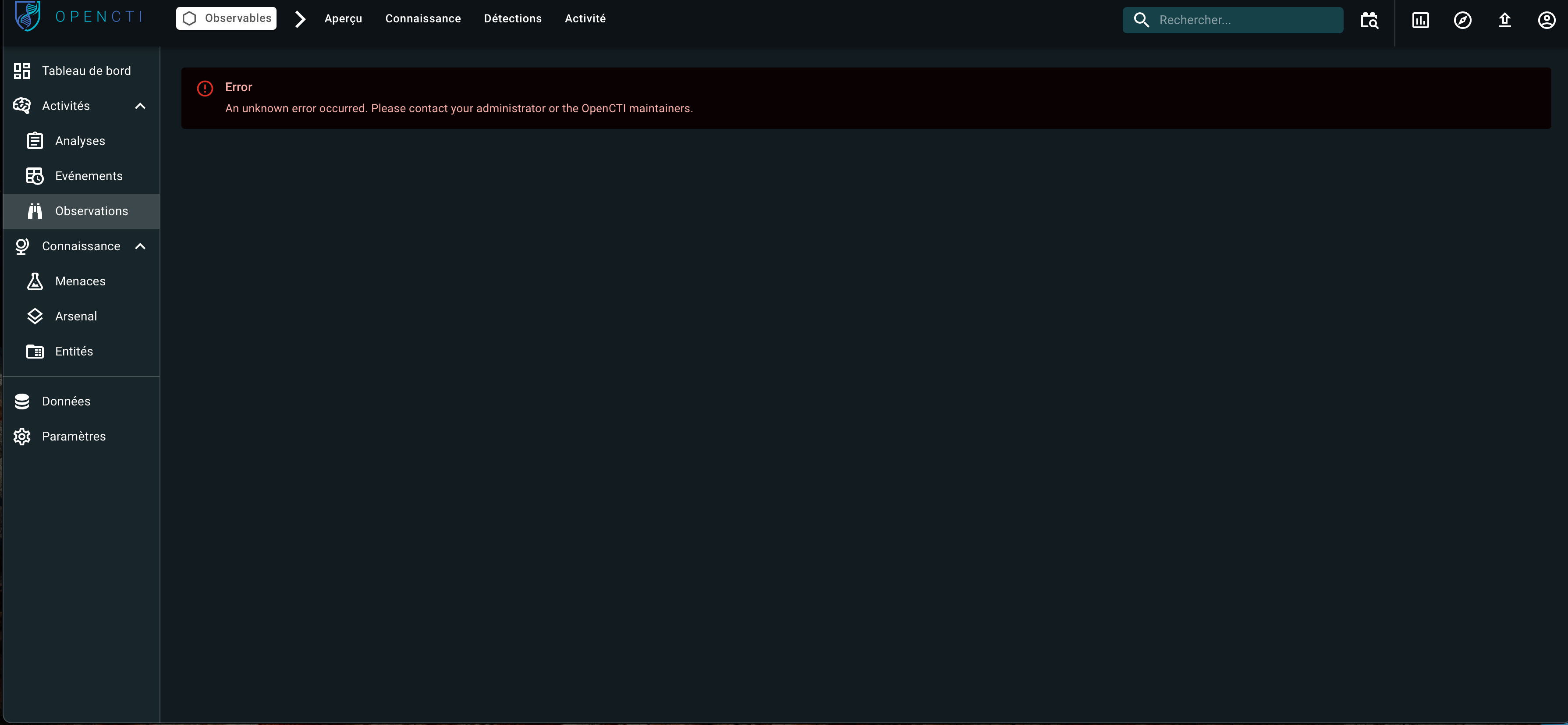Switch to the Détections tab
The height and width of the screenshot is (725, 1568).
coord(513,18)
